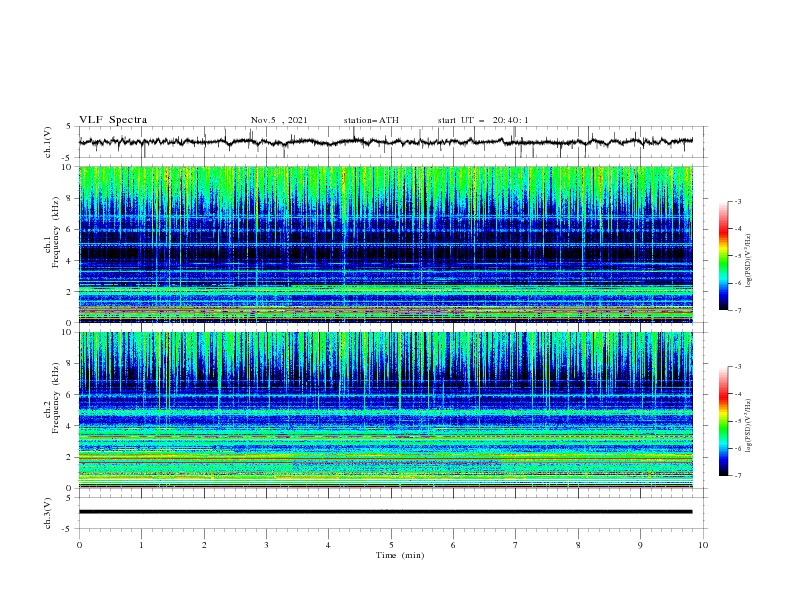
Task: Click the 'ch.3(V)' axis label
Action: pyautogui.click(x=48, y=513)
